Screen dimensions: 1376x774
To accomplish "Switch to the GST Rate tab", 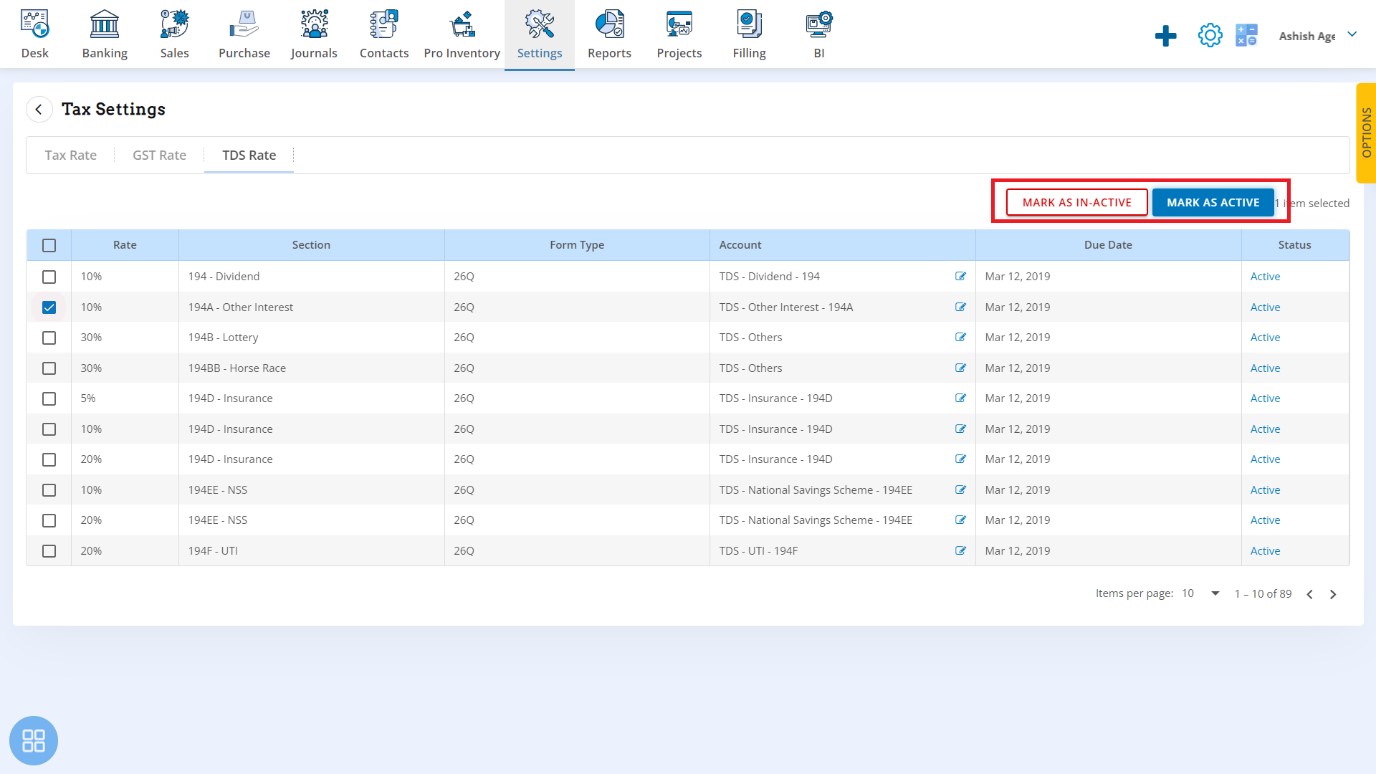I will pyautogui.click(x=159, y=155).
